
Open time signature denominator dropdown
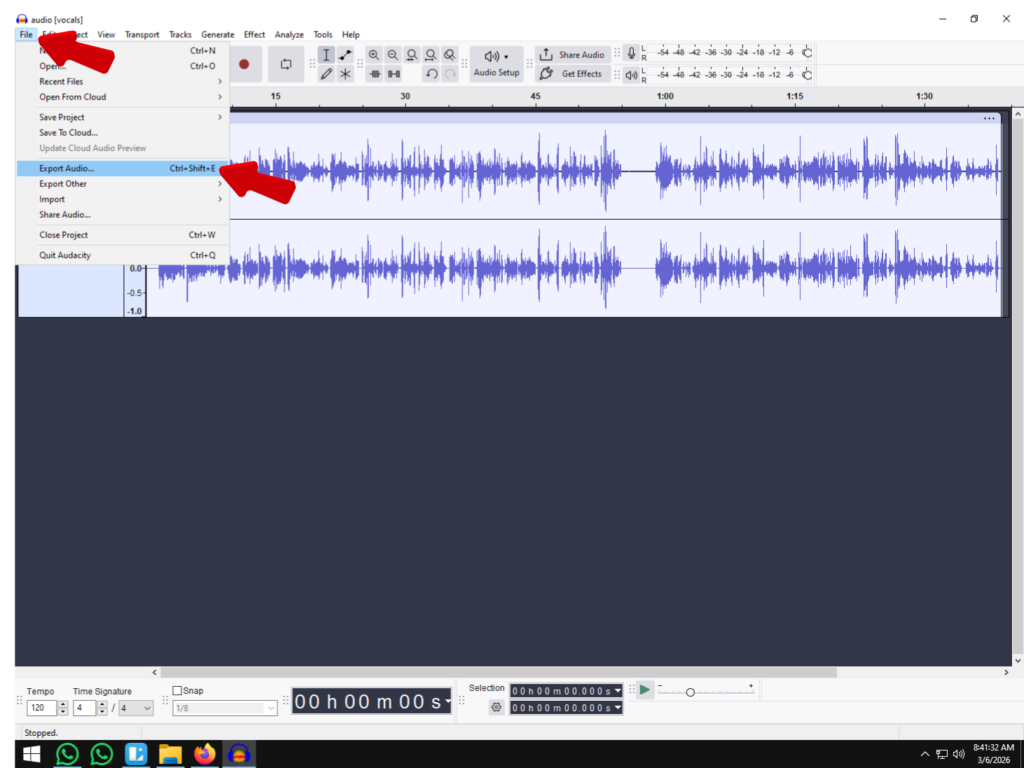[x=136, y=708]
